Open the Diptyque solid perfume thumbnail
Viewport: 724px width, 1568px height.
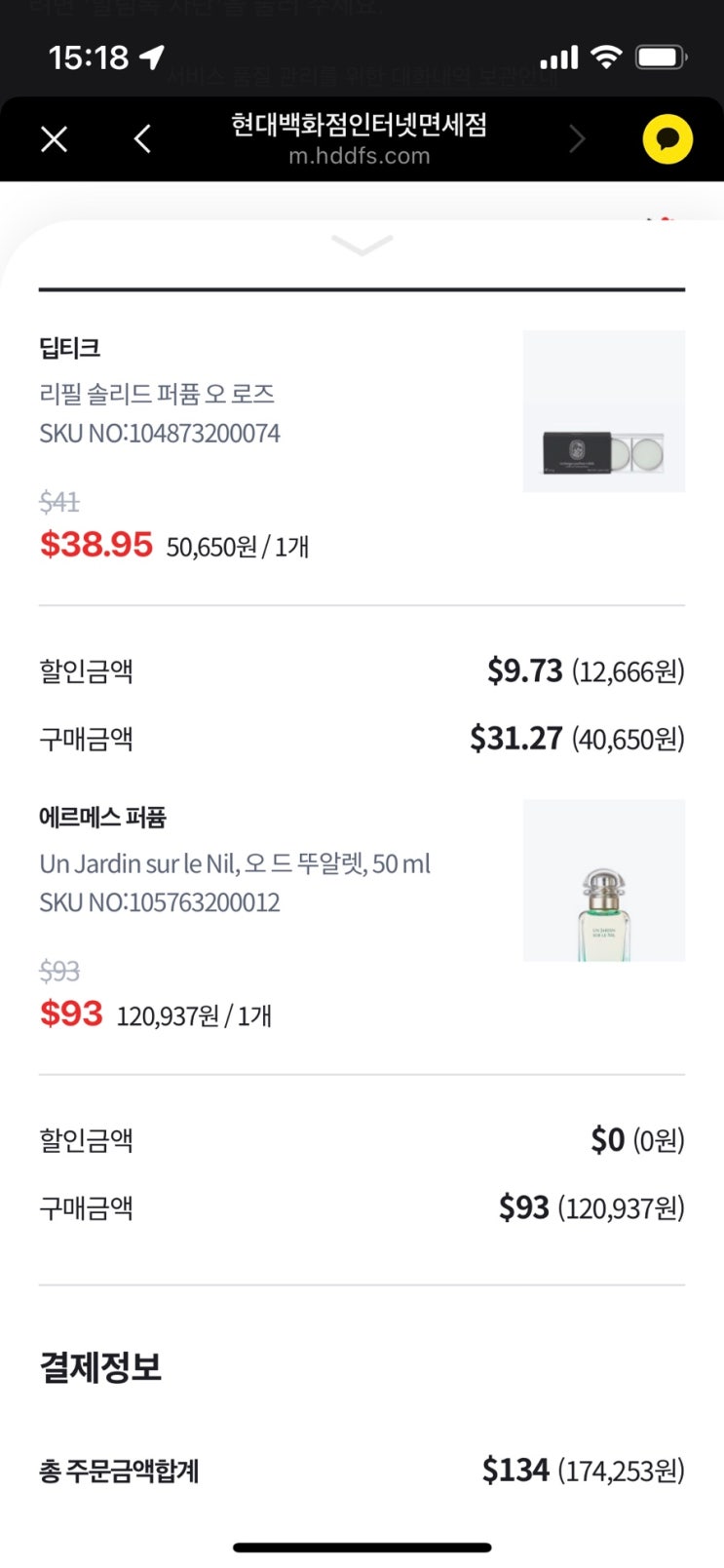pos(603,411)
